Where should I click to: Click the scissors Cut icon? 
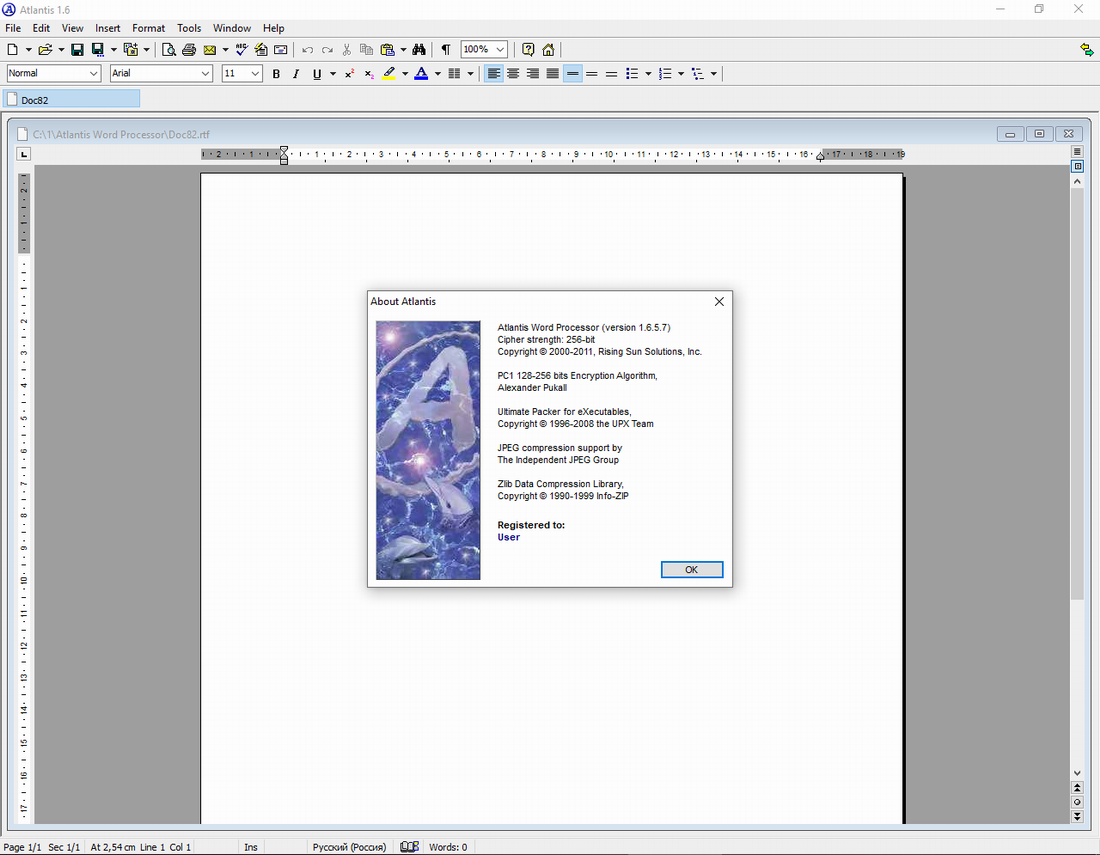point(347,50)
